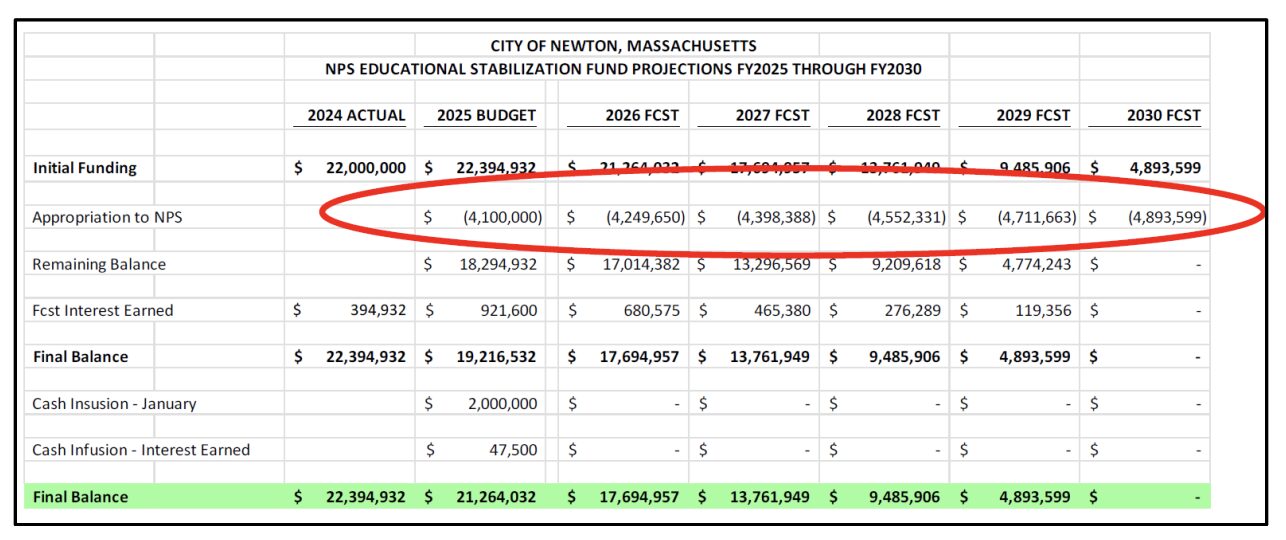Image resolution: width=1286 pixels, height=540 pixels.
Task: Click the 47,500 interest earned infusion cell
Action: pyautogui.click(x=513, y=450)
